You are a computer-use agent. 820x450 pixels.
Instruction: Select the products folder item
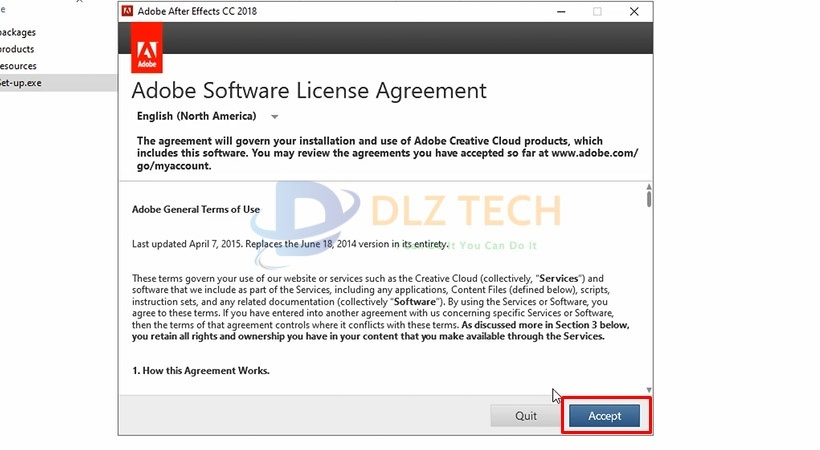click(17, 49)
